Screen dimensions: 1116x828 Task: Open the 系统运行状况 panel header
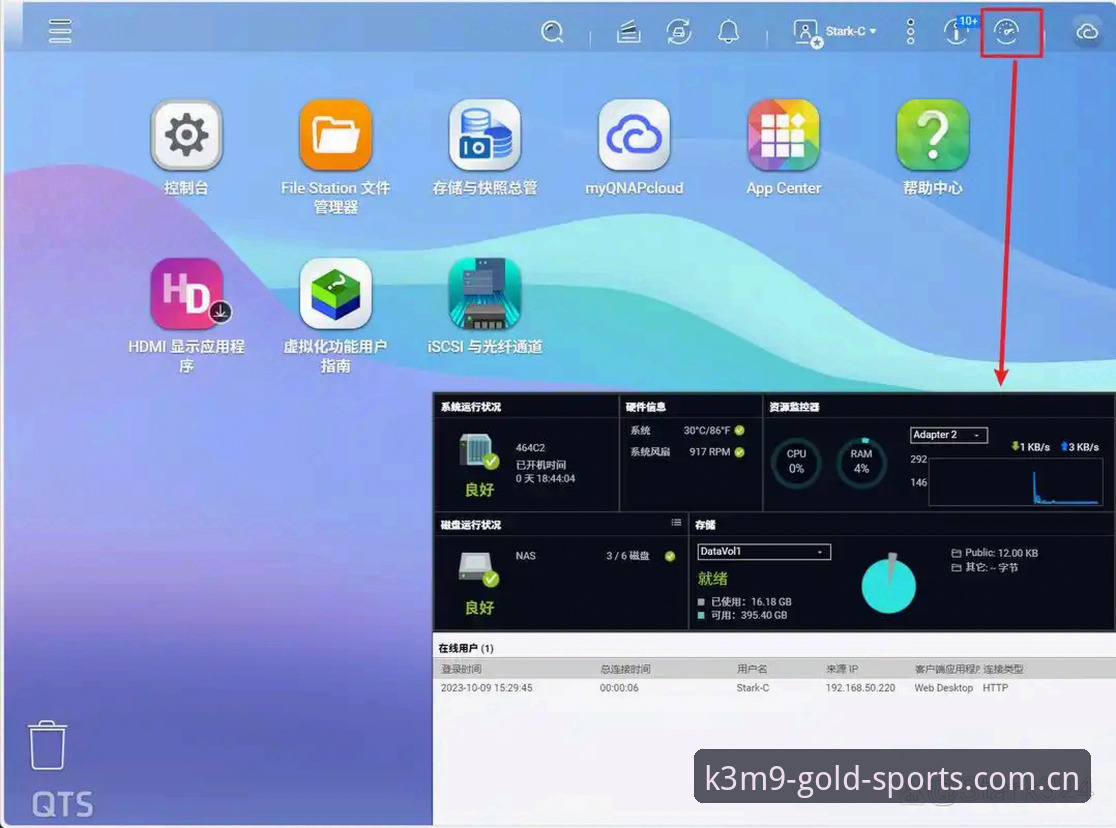click(471, 407)
